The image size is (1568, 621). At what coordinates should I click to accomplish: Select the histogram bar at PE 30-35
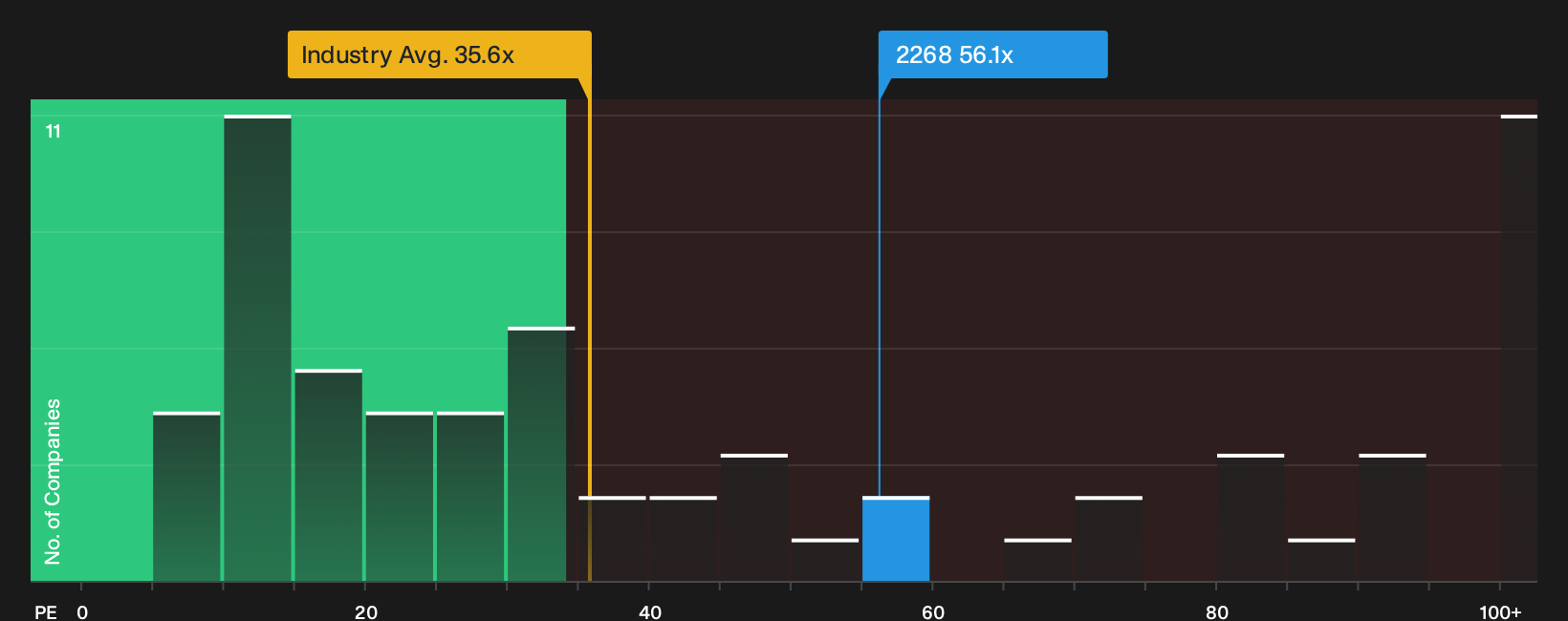click(x=541, y=454)
